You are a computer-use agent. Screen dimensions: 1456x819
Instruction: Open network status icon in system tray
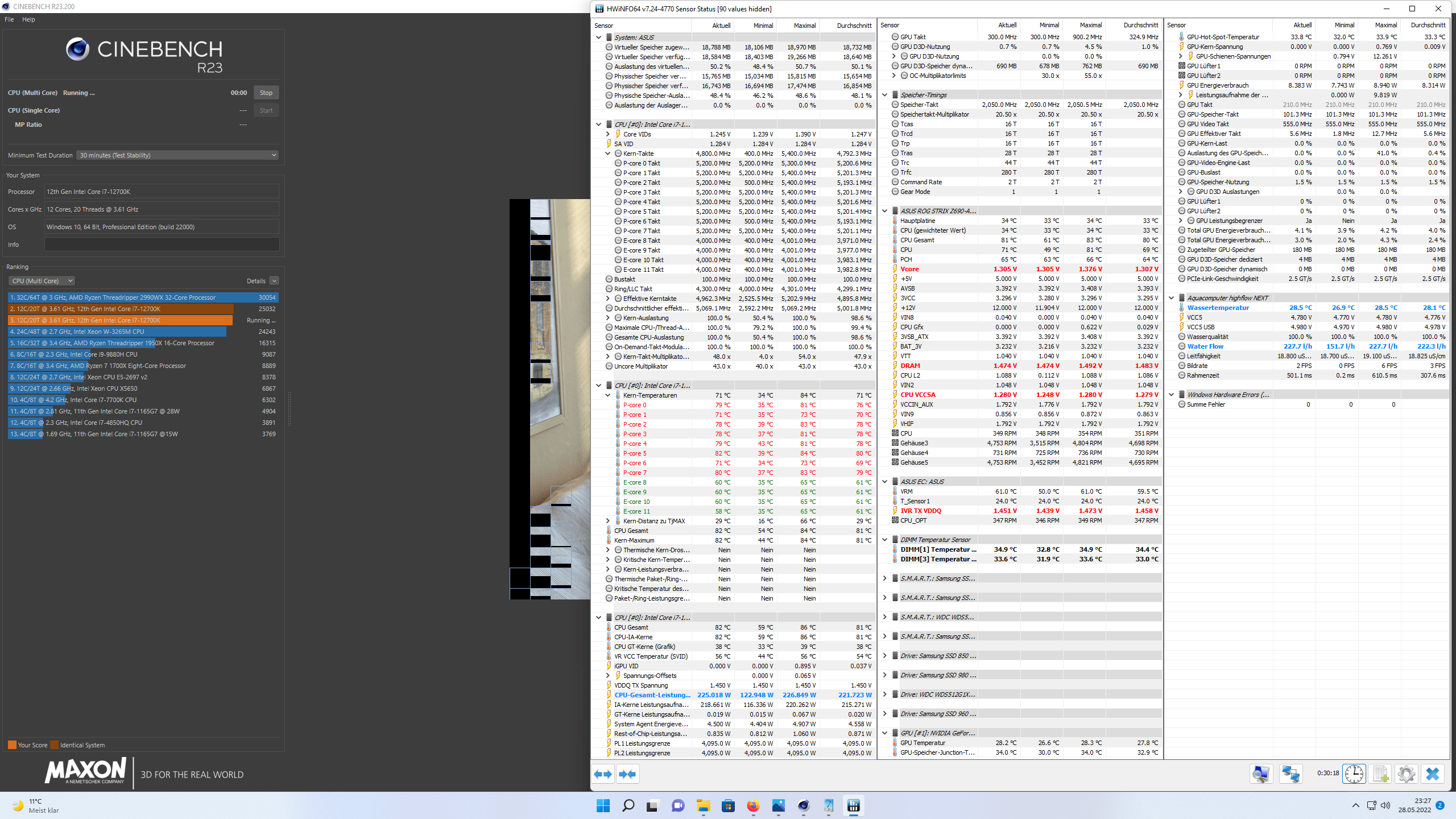point(1371,805)
